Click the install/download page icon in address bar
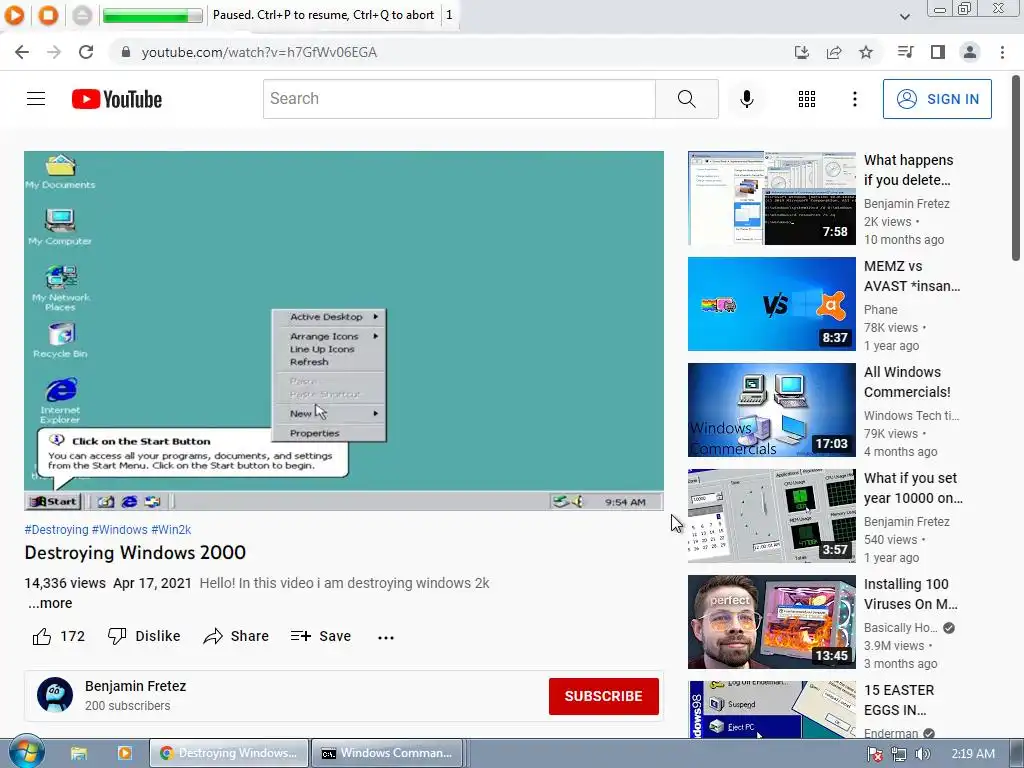 tap(801, 52)
